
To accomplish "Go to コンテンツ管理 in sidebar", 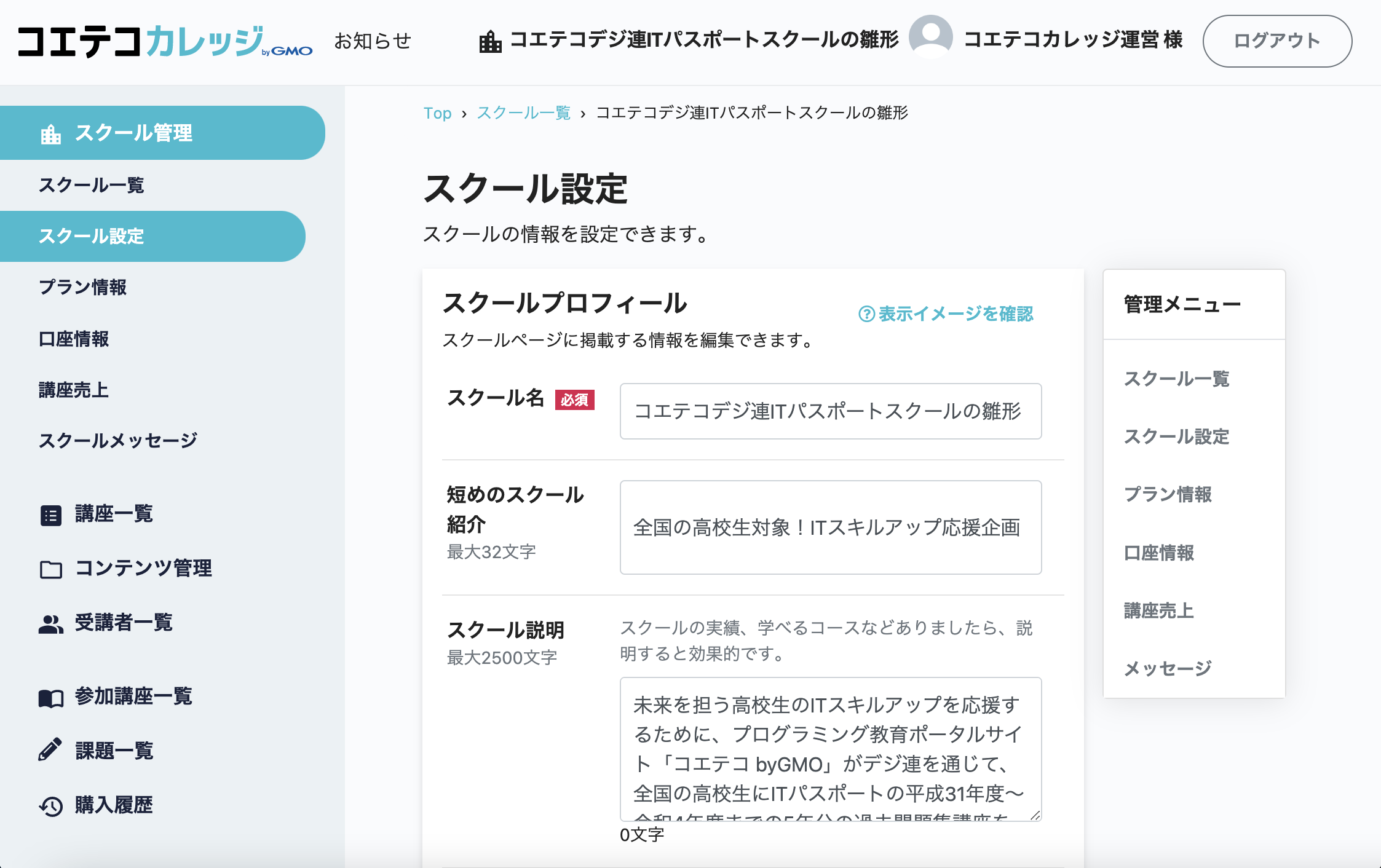I will (143, 568).
